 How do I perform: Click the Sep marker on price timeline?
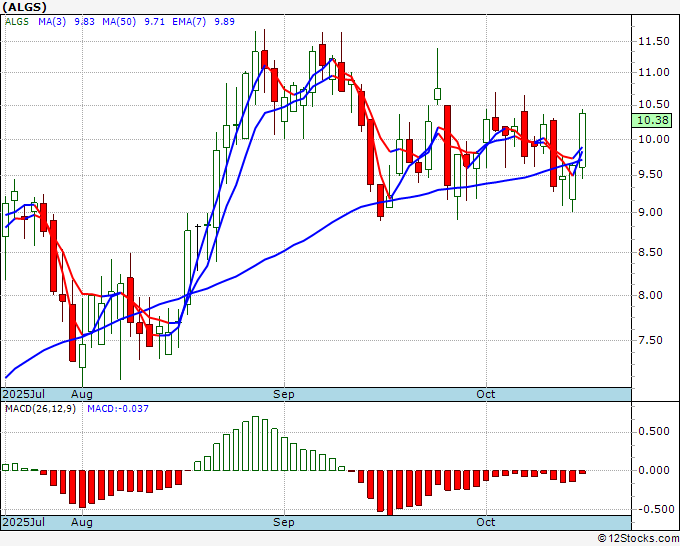coord(284,394)
